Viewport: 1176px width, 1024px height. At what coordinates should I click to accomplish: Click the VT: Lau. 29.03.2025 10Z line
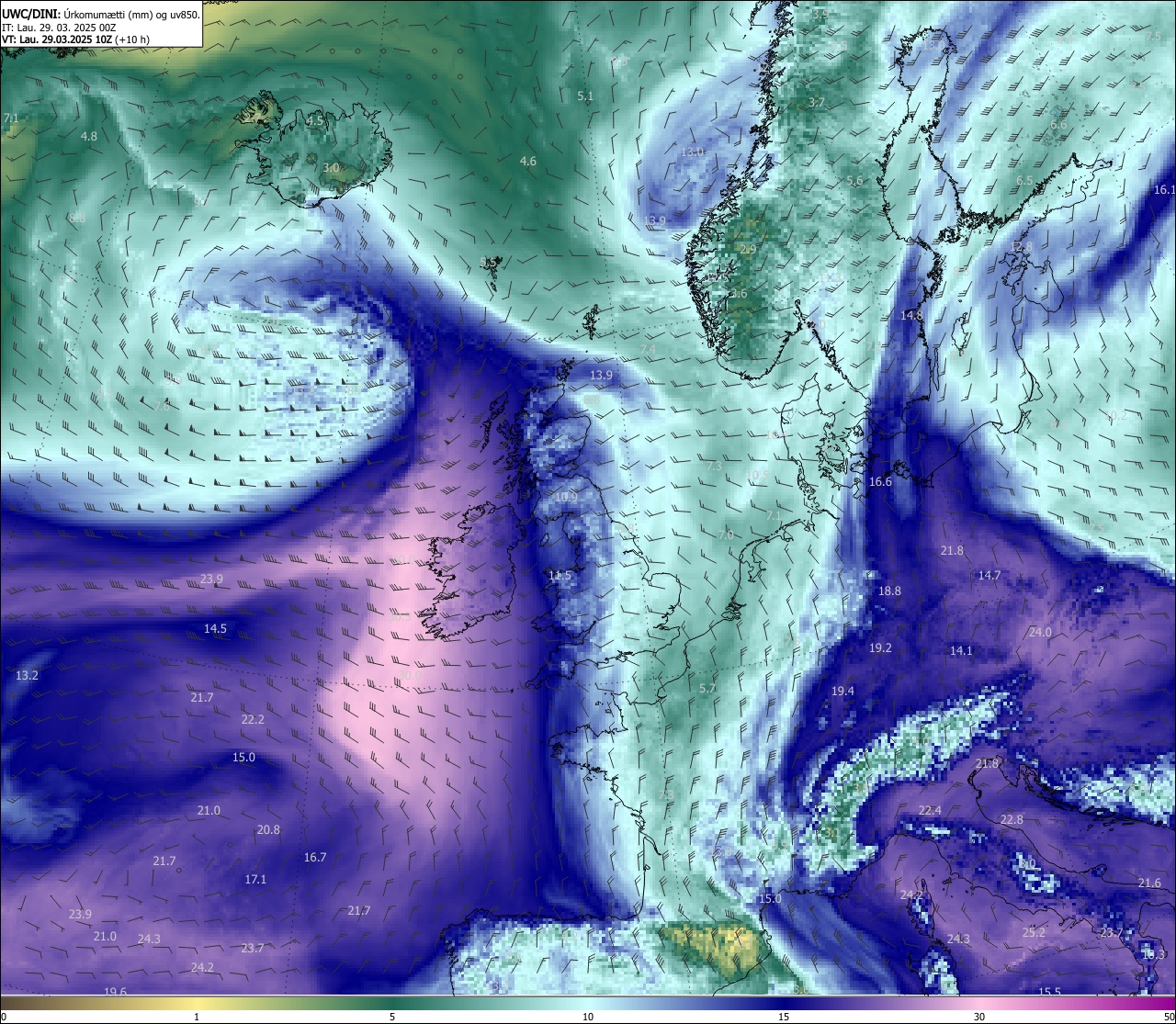point(75,39)
